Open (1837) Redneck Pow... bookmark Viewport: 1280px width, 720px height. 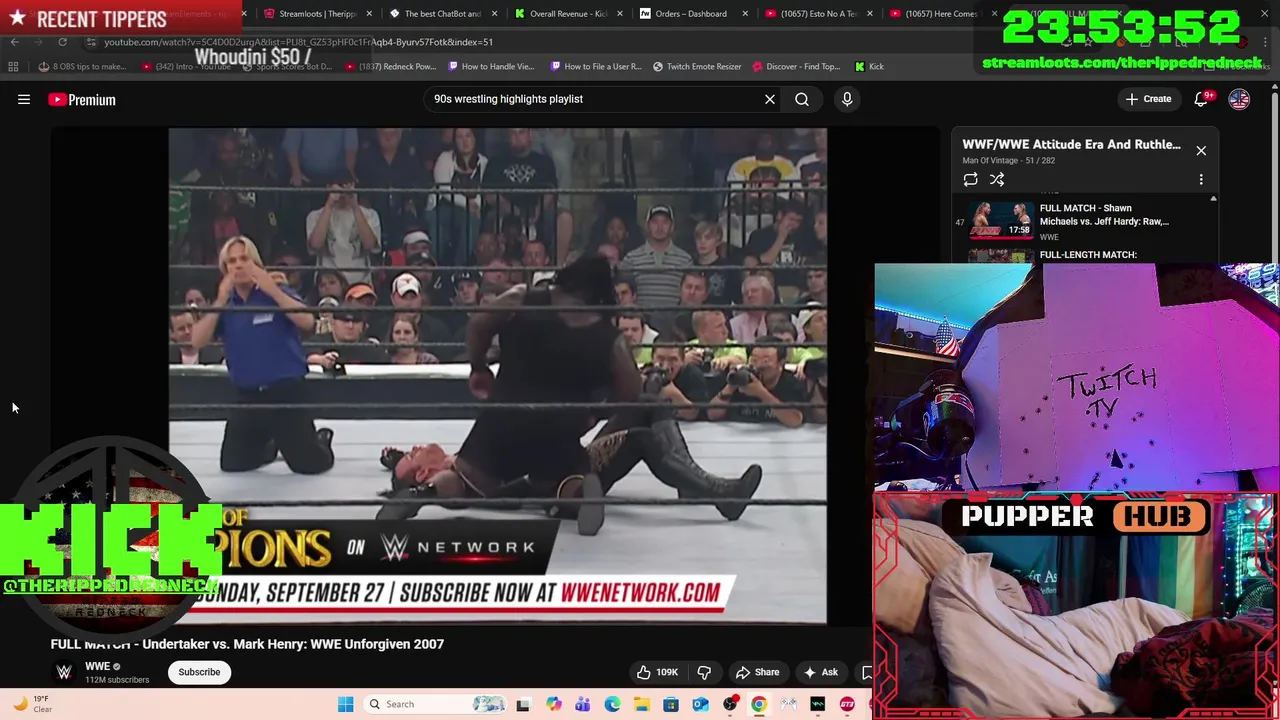pos(391,66)
